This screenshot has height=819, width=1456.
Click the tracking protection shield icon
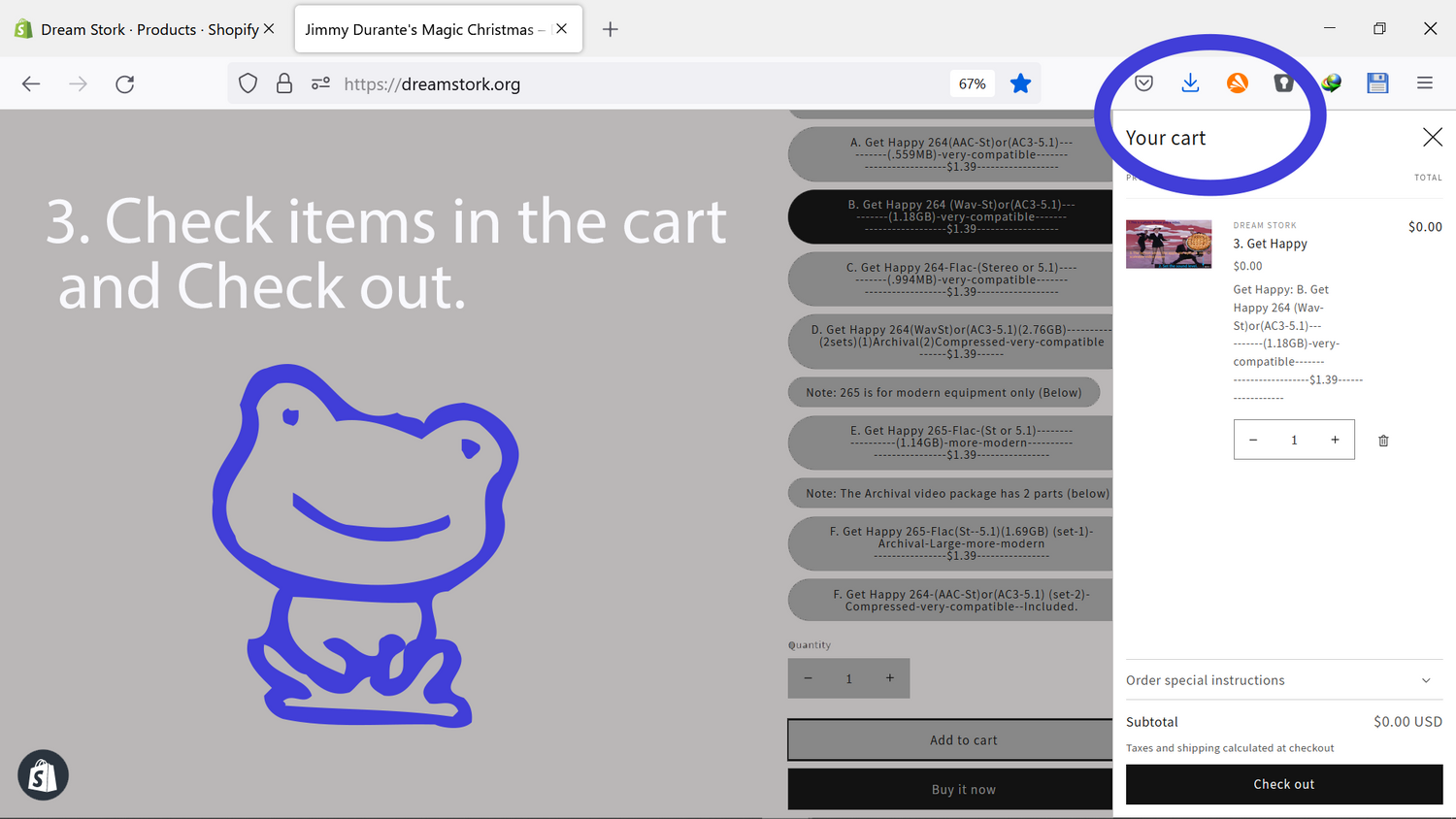248,83
